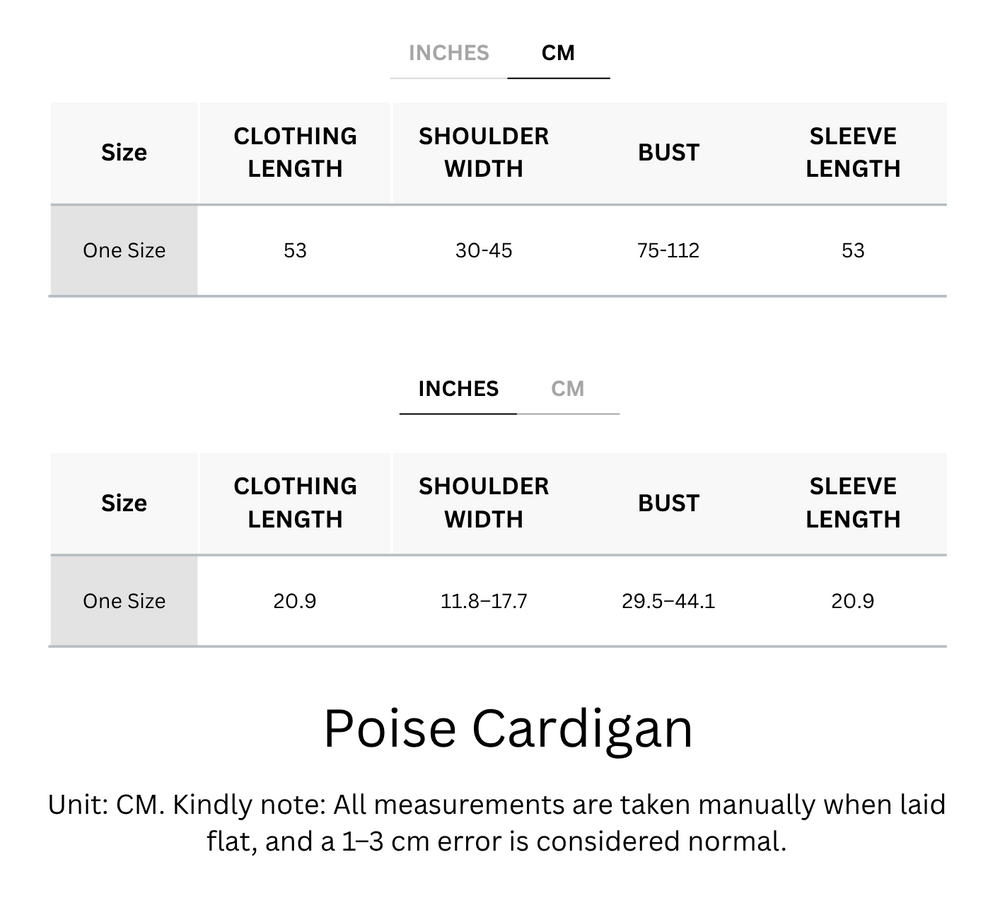Click the 75-112 bust measurement
The image size is (1000, 898).
point(668,250)
